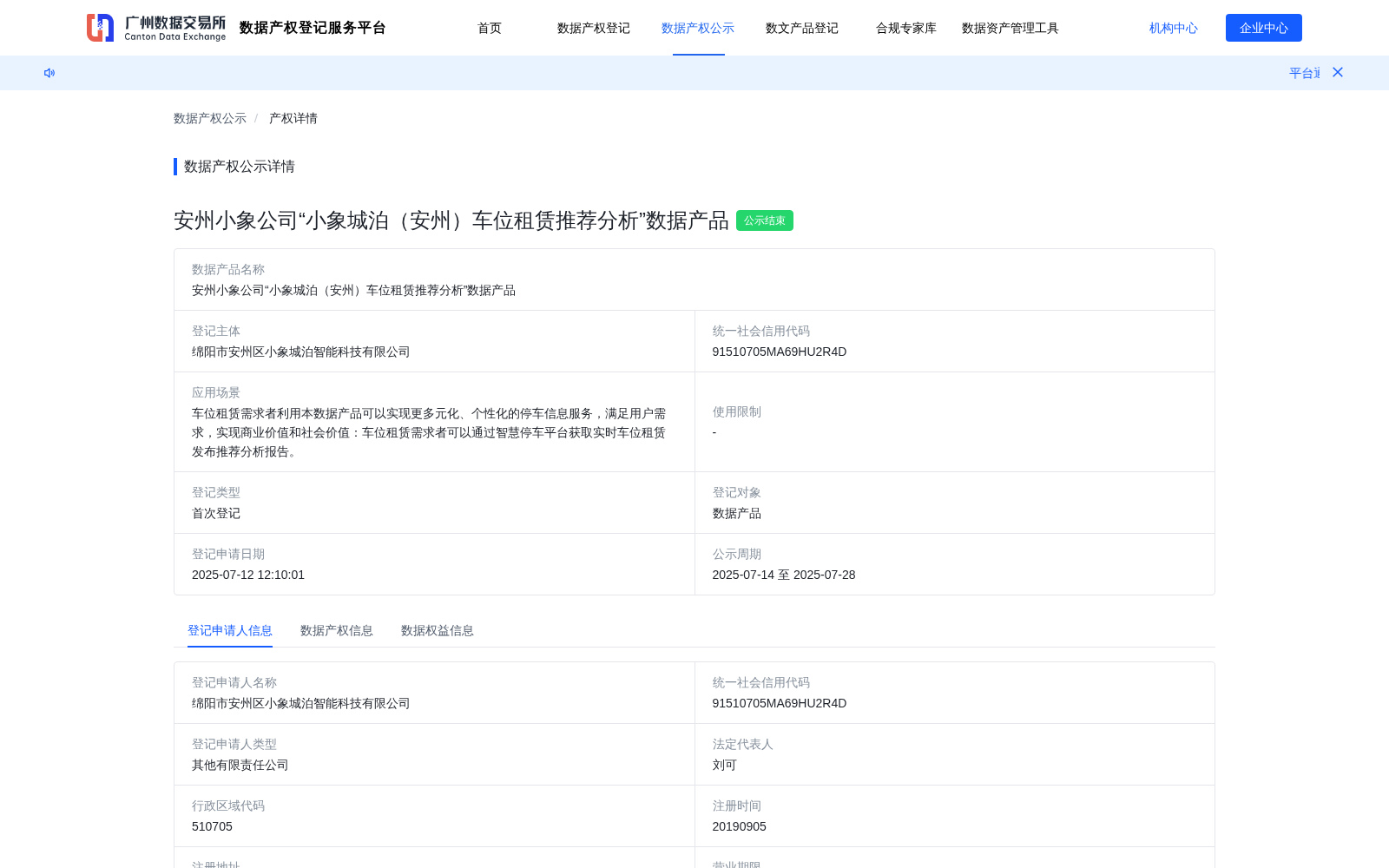This screenshot has width=1389, height=868.
Task: Click the period 2025-07-14 至 2025-07-28
Action: coord(784,575)
